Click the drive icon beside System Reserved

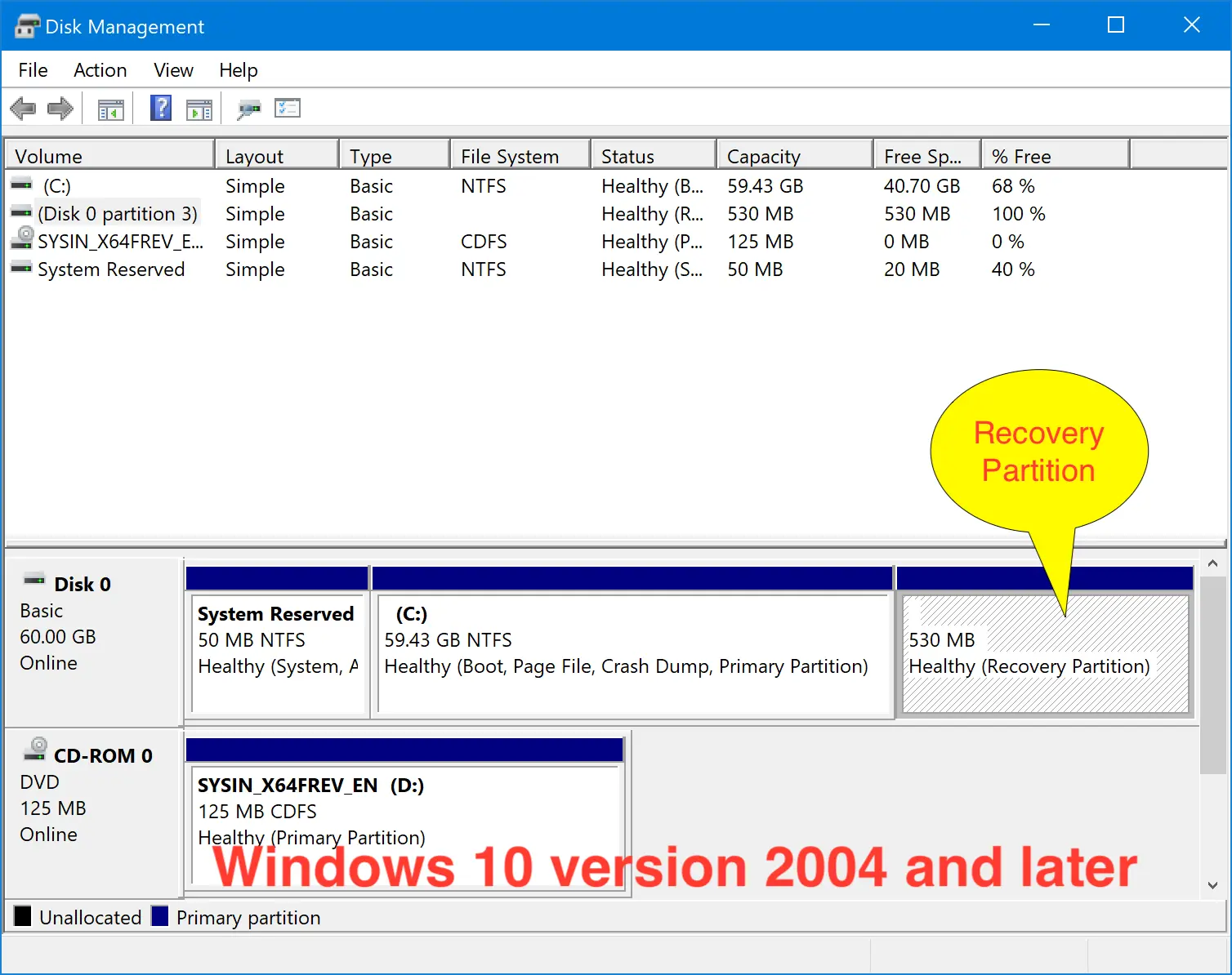22,268
